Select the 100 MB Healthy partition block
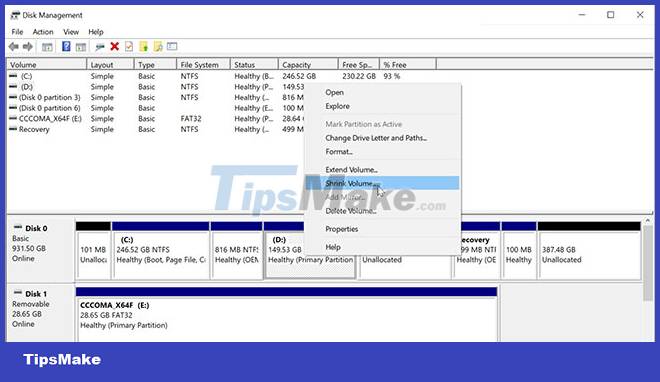Image resolution: width=660 pixels, height=382 pixels. [519, 251]
